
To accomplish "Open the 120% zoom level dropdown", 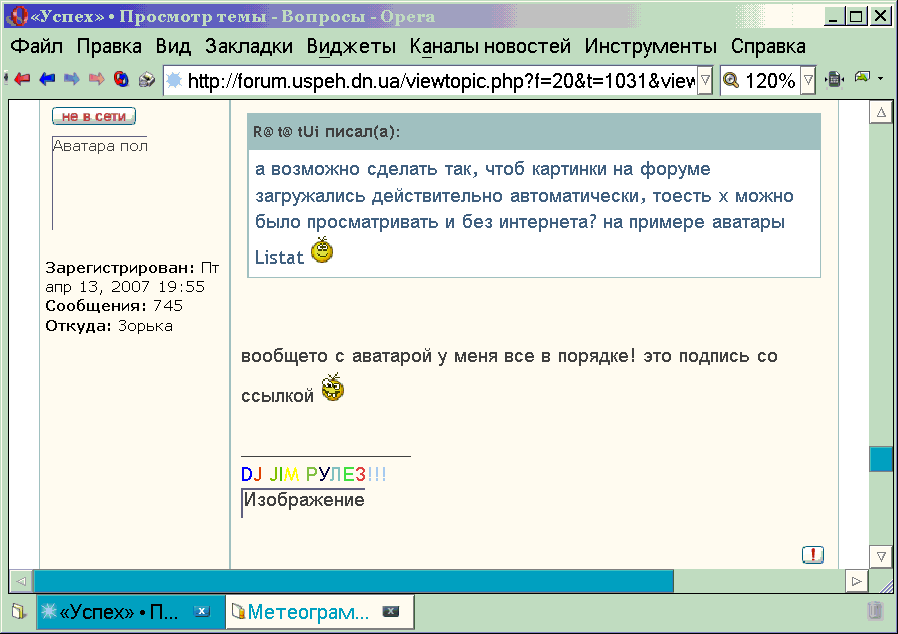I will [x=808, y=81].
